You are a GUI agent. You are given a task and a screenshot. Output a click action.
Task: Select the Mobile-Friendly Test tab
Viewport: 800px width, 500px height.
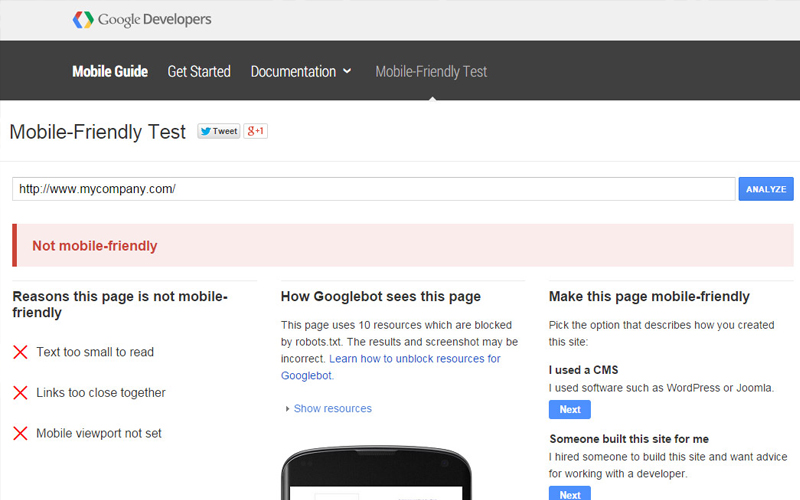tap(431, 71)
